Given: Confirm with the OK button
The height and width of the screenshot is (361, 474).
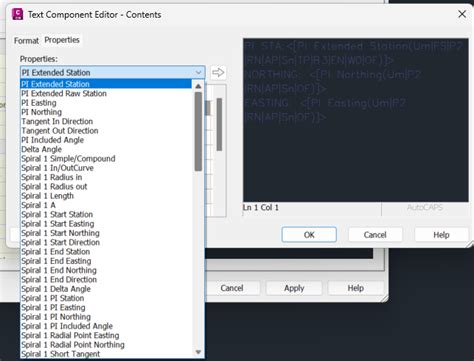Looking at the screenshot, I should click(309, 235).
